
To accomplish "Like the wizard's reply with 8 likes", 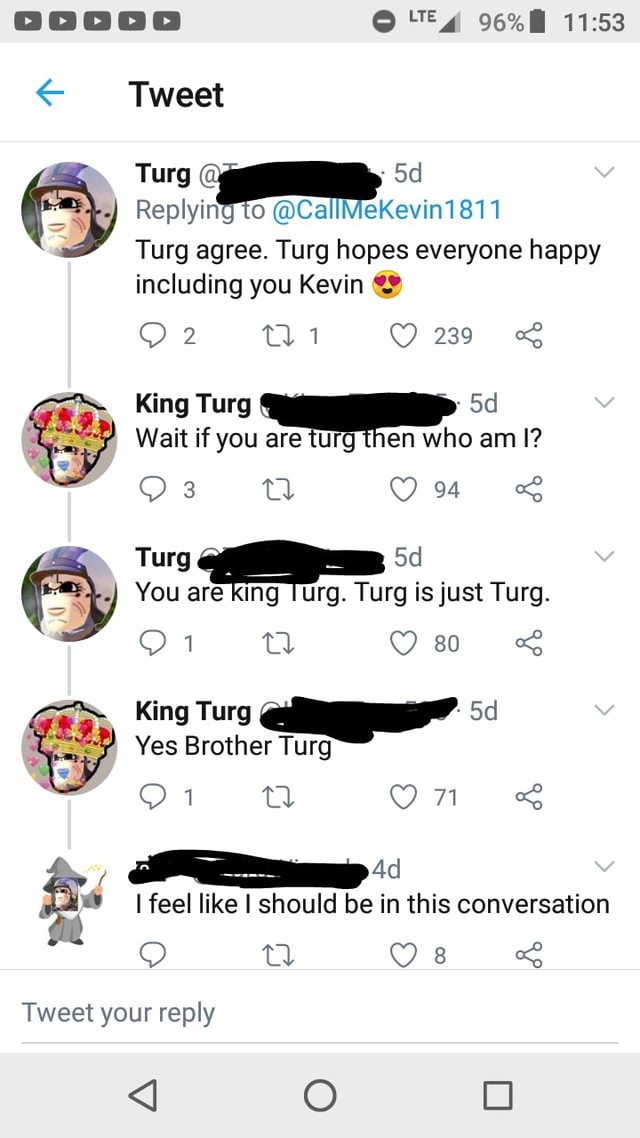I will (403, 950).
